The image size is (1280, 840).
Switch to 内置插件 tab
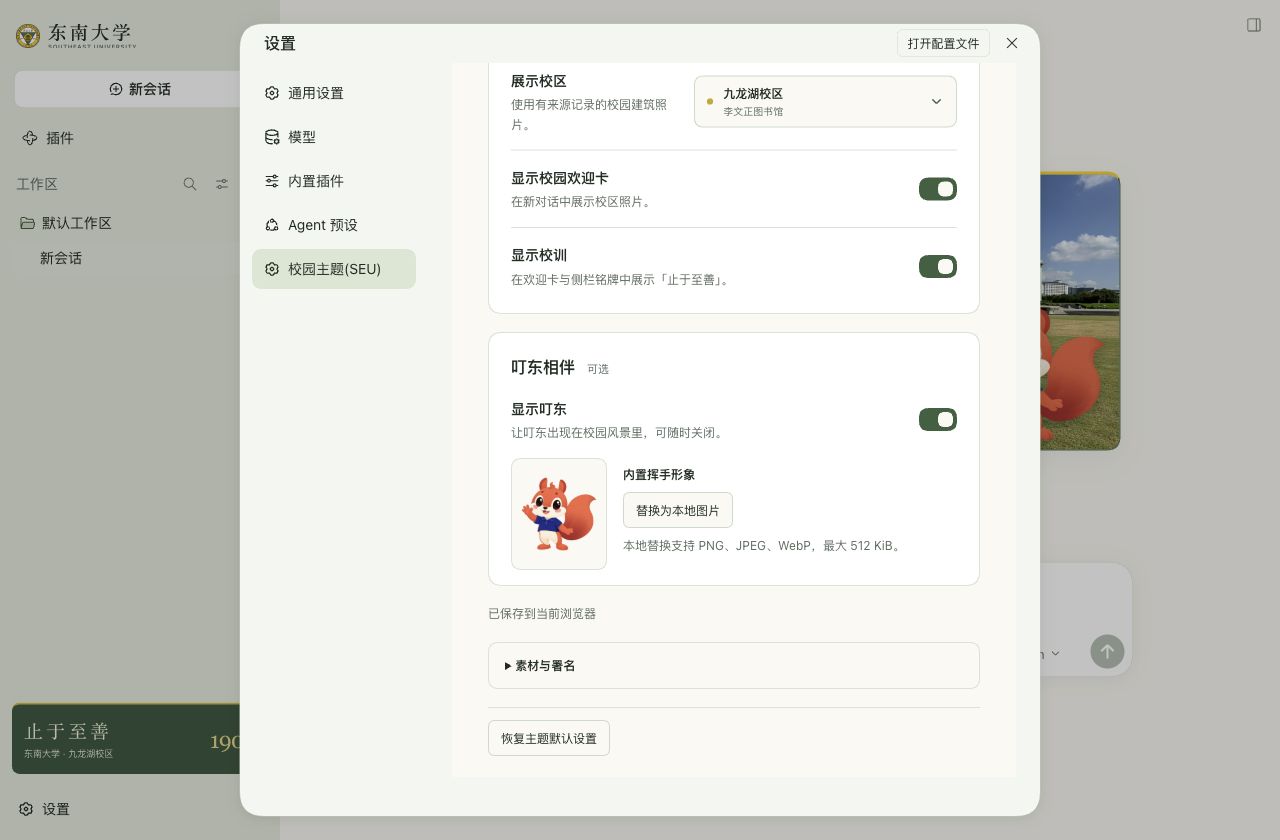[x=334, y=181]
